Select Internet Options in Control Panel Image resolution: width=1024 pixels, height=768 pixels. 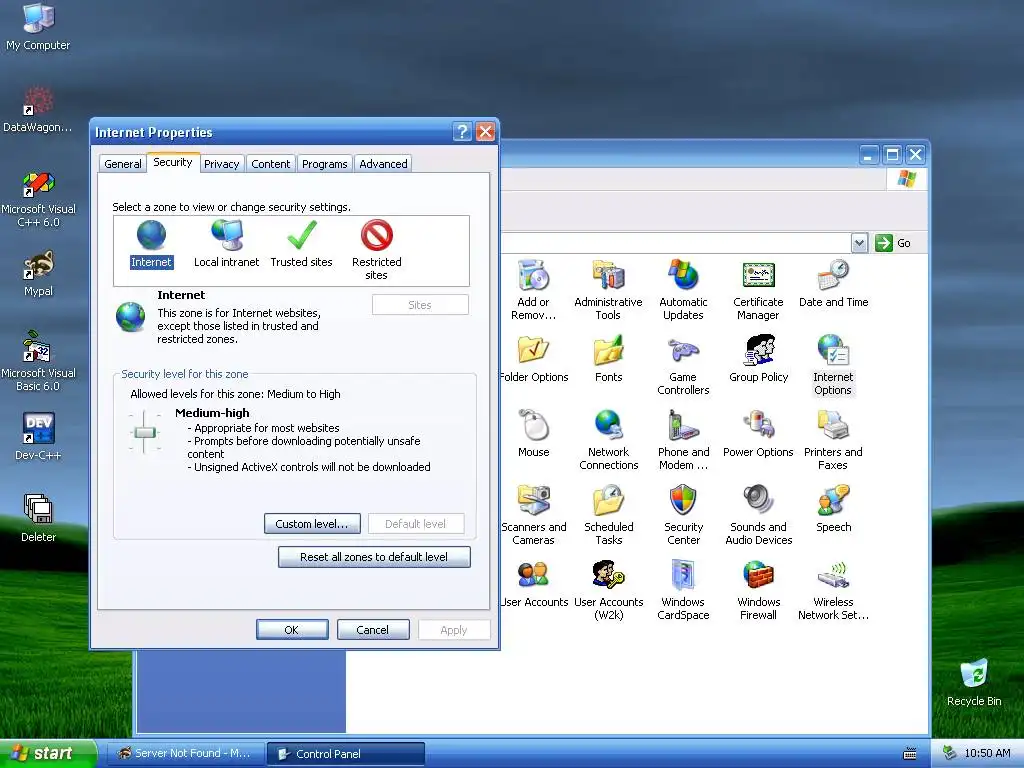tap(833, 365)
